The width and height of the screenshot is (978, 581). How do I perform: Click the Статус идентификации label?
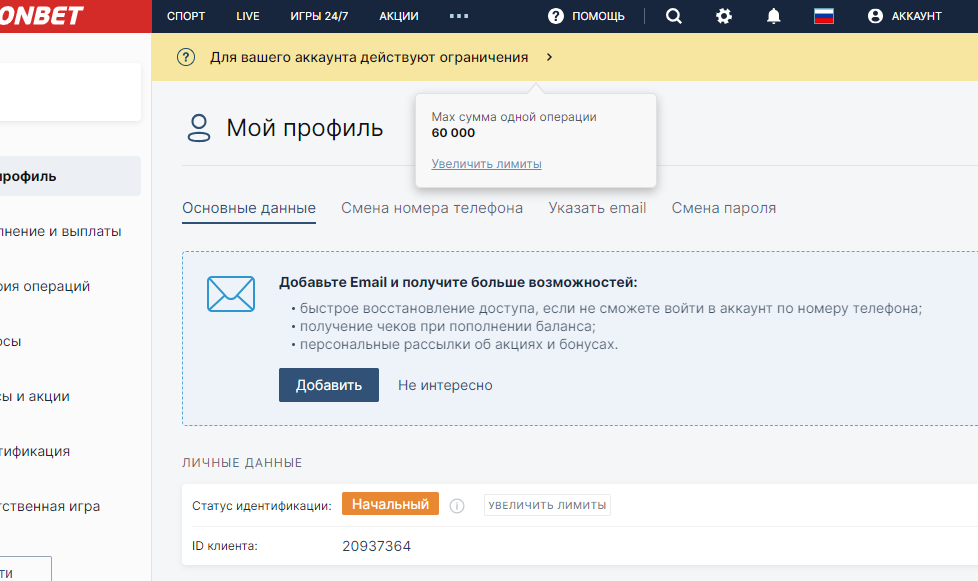click(262, 506)
